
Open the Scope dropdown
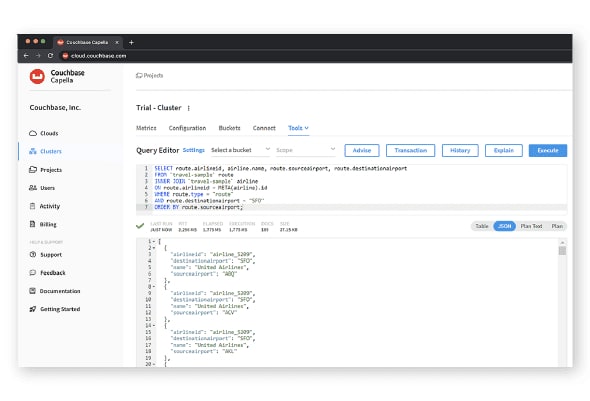click(x=305, y=150)
